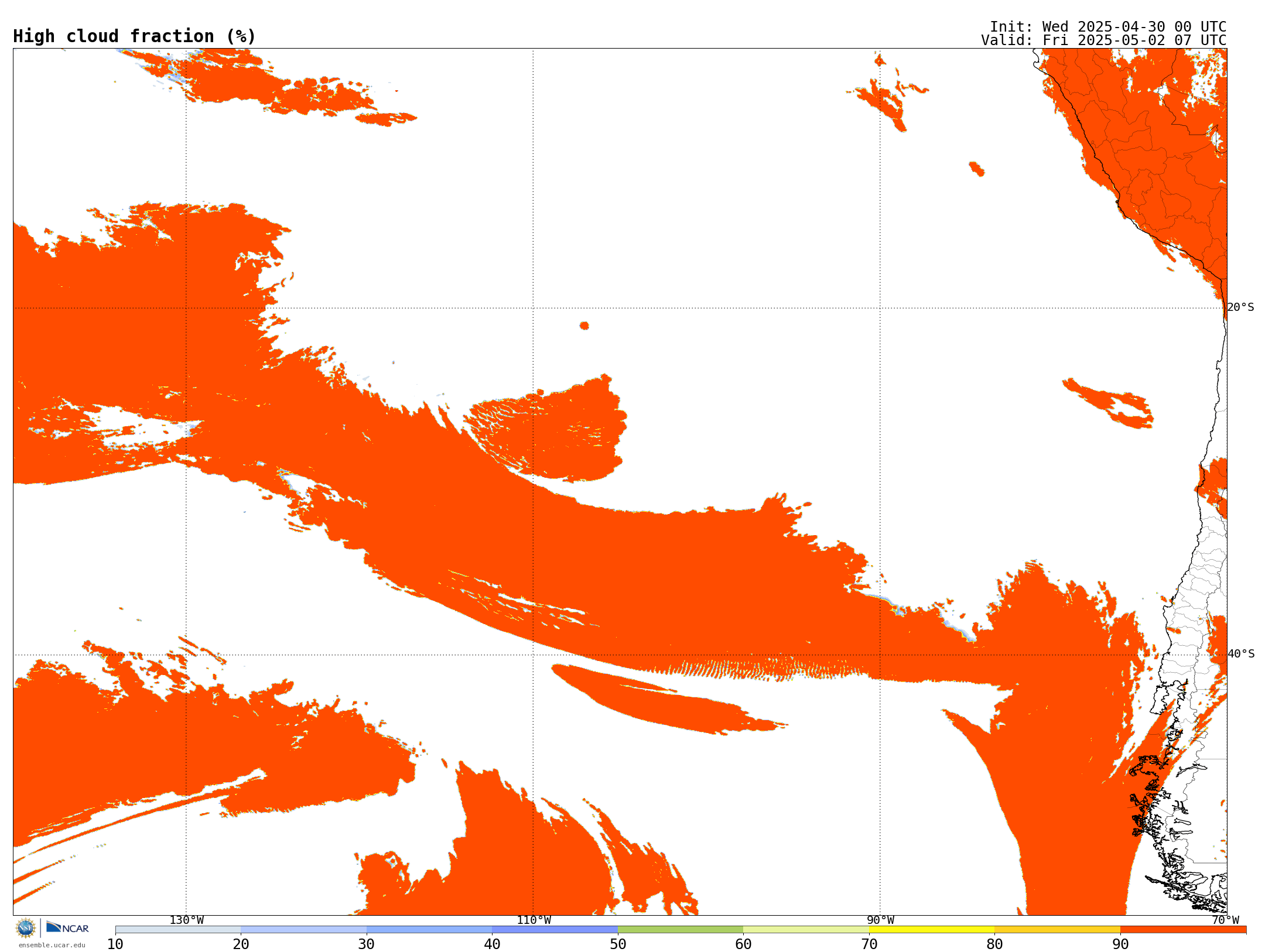Click the 30–40 blue colorbar swatch
1265x952 pixels.
(429, 930)
